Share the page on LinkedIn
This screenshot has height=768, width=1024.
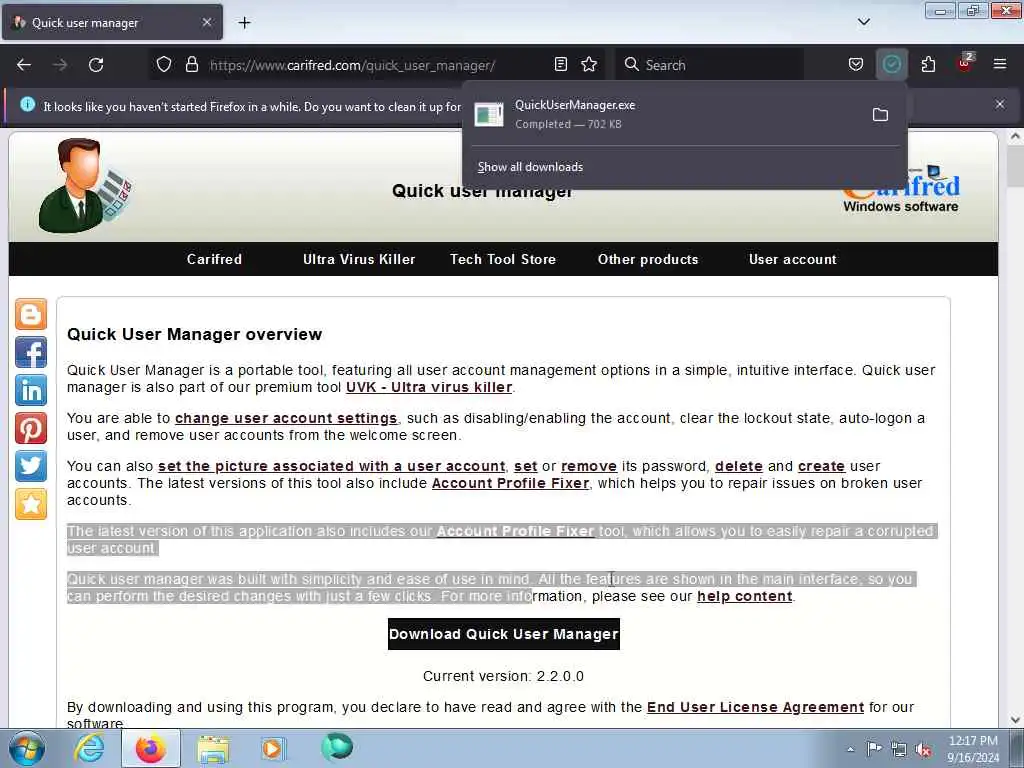pyautogui.click(x=31, y=391)
